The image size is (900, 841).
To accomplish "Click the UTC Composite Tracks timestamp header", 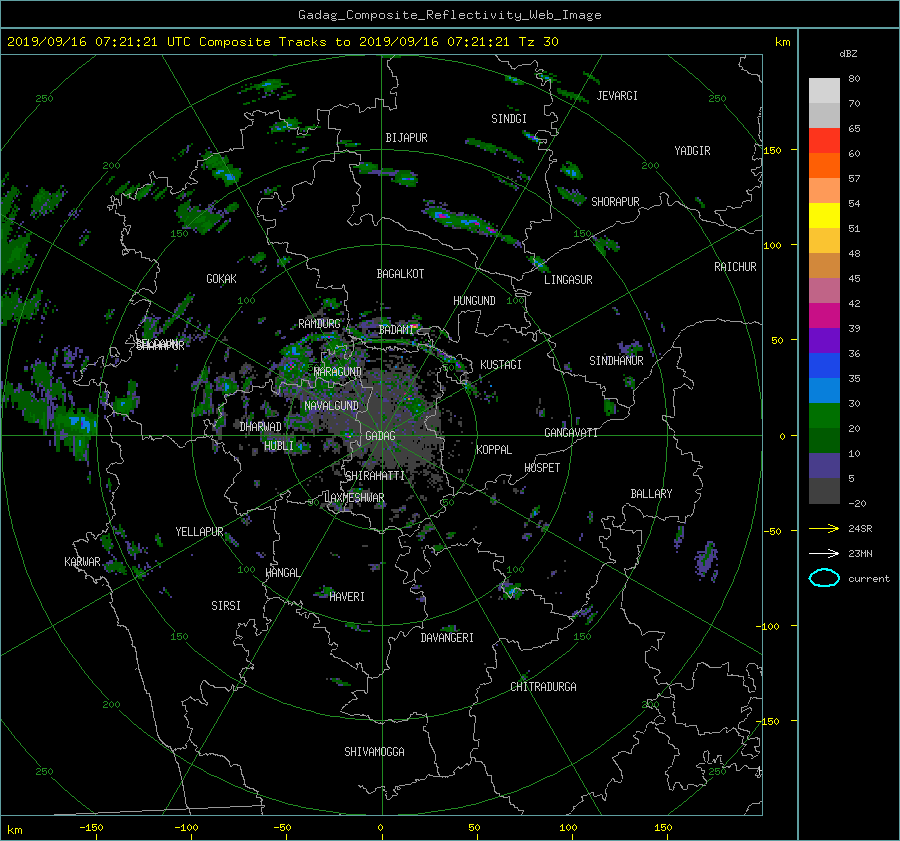I will pos(282,42).
